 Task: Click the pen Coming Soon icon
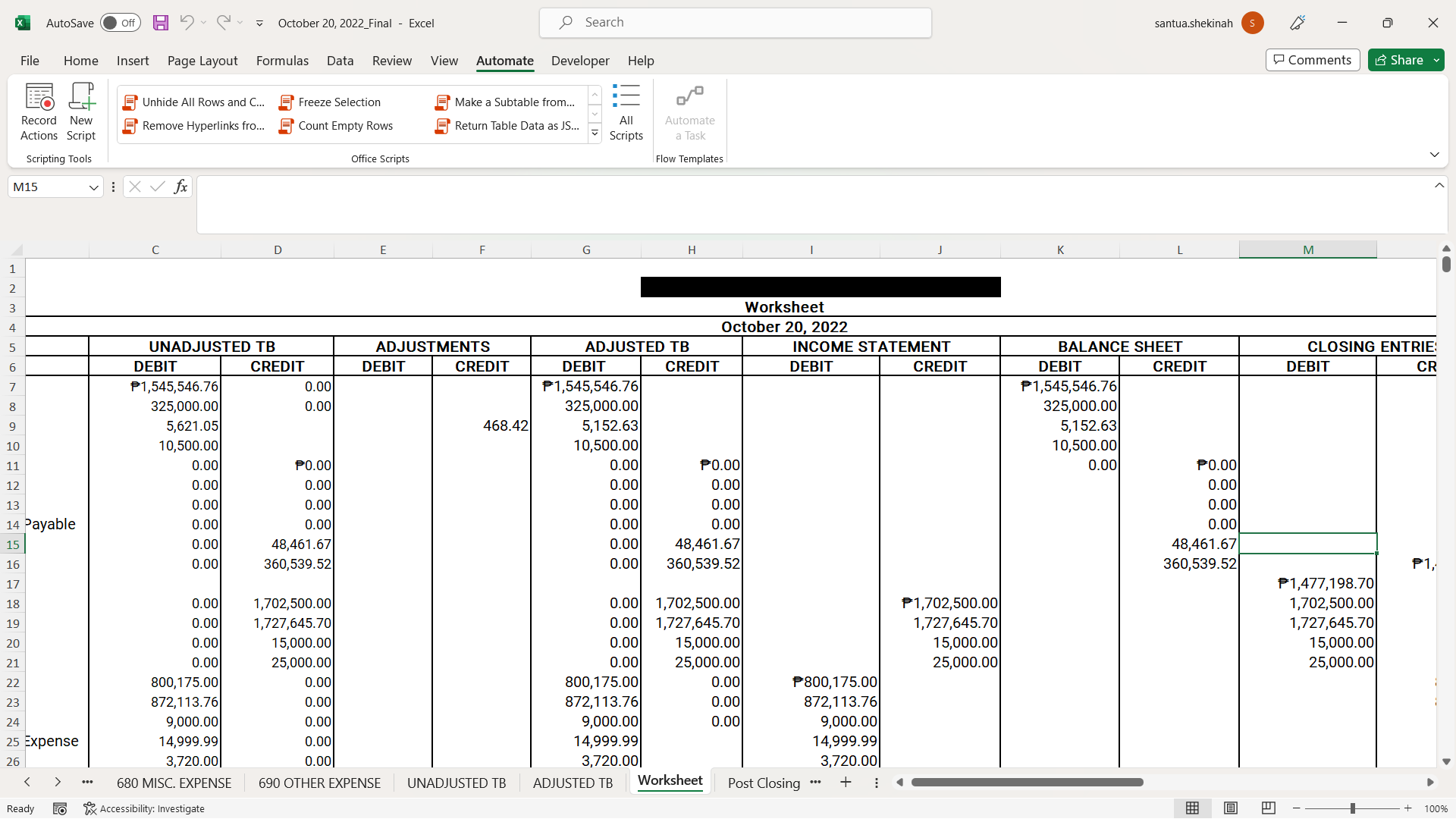[1298, 23]
